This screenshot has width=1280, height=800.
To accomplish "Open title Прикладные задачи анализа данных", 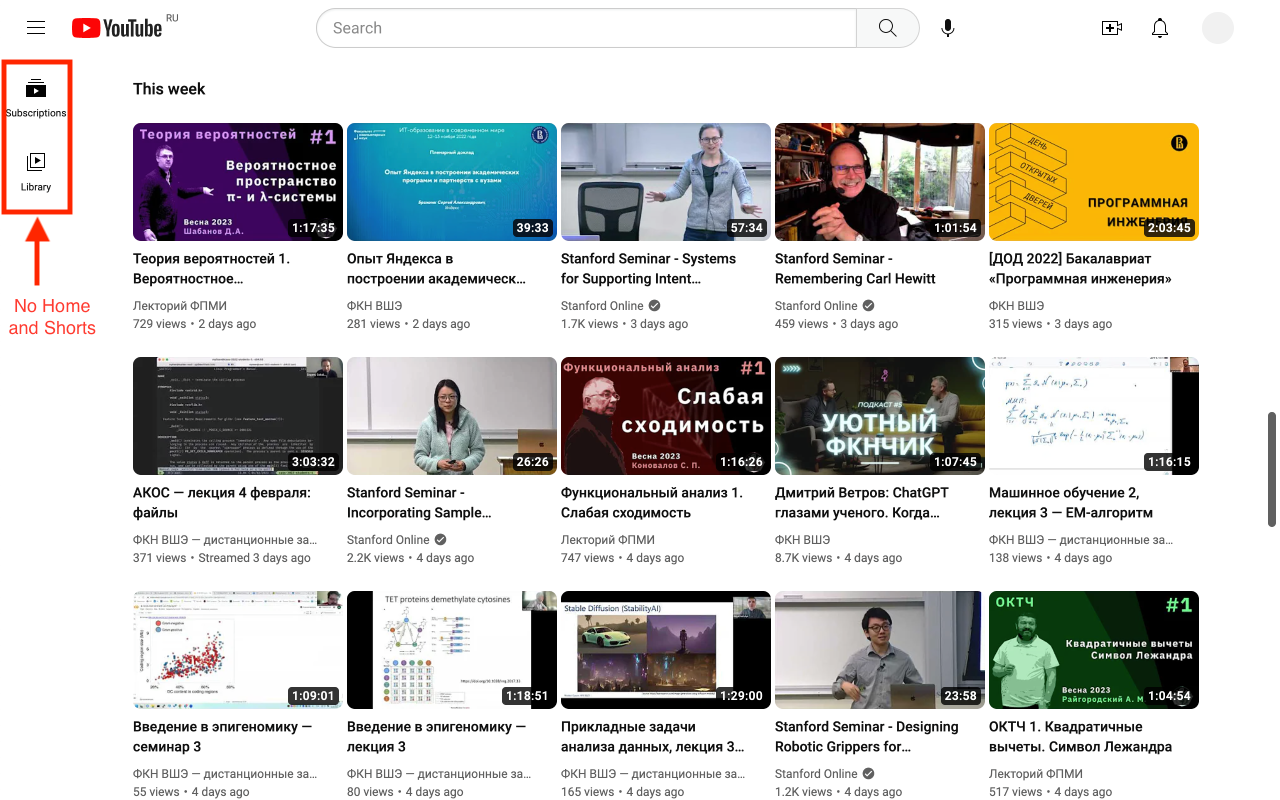I will click(x=653, y=736).
